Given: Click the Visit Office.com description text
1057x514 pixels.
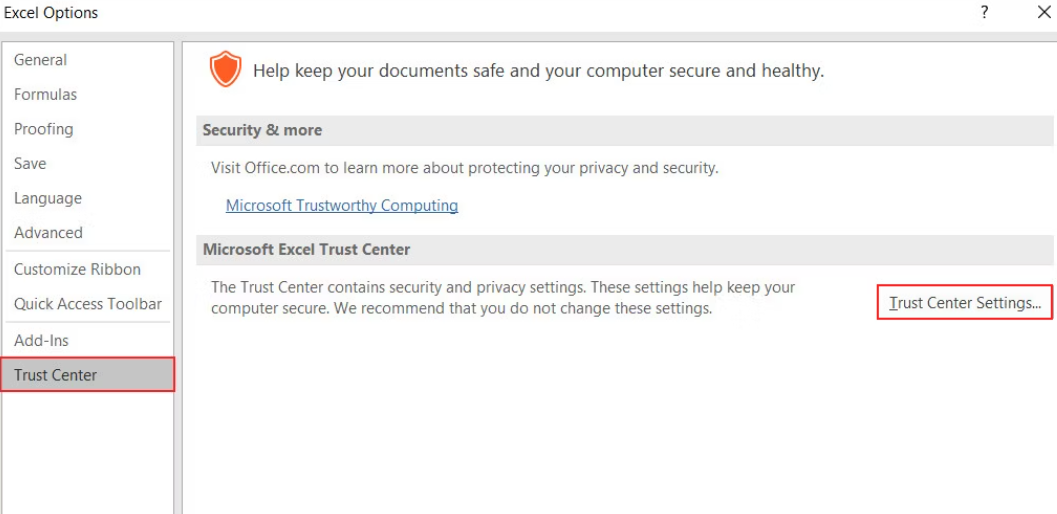Looking at the screenshot, I should (464, 168).
